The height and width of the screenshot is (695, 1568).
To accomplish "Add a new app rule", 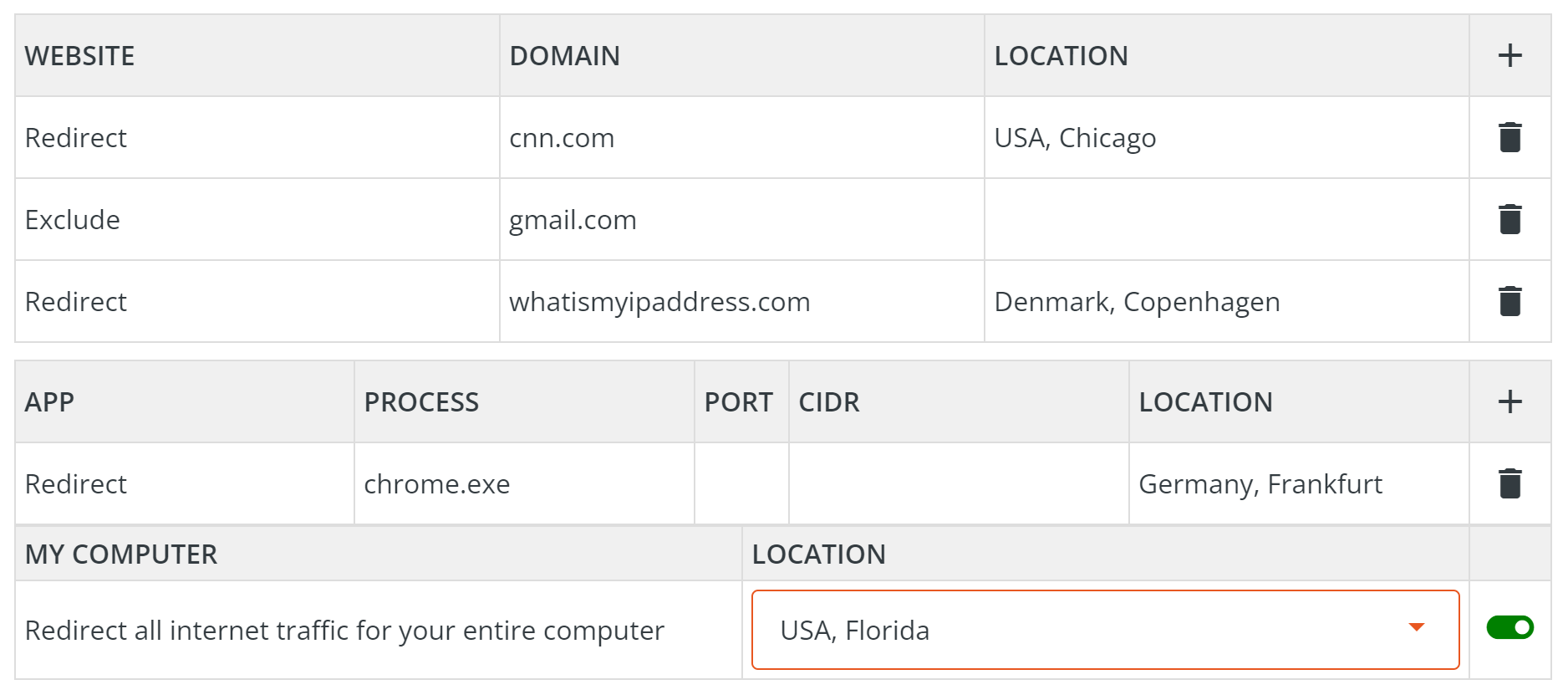I will click(1509, 401).
